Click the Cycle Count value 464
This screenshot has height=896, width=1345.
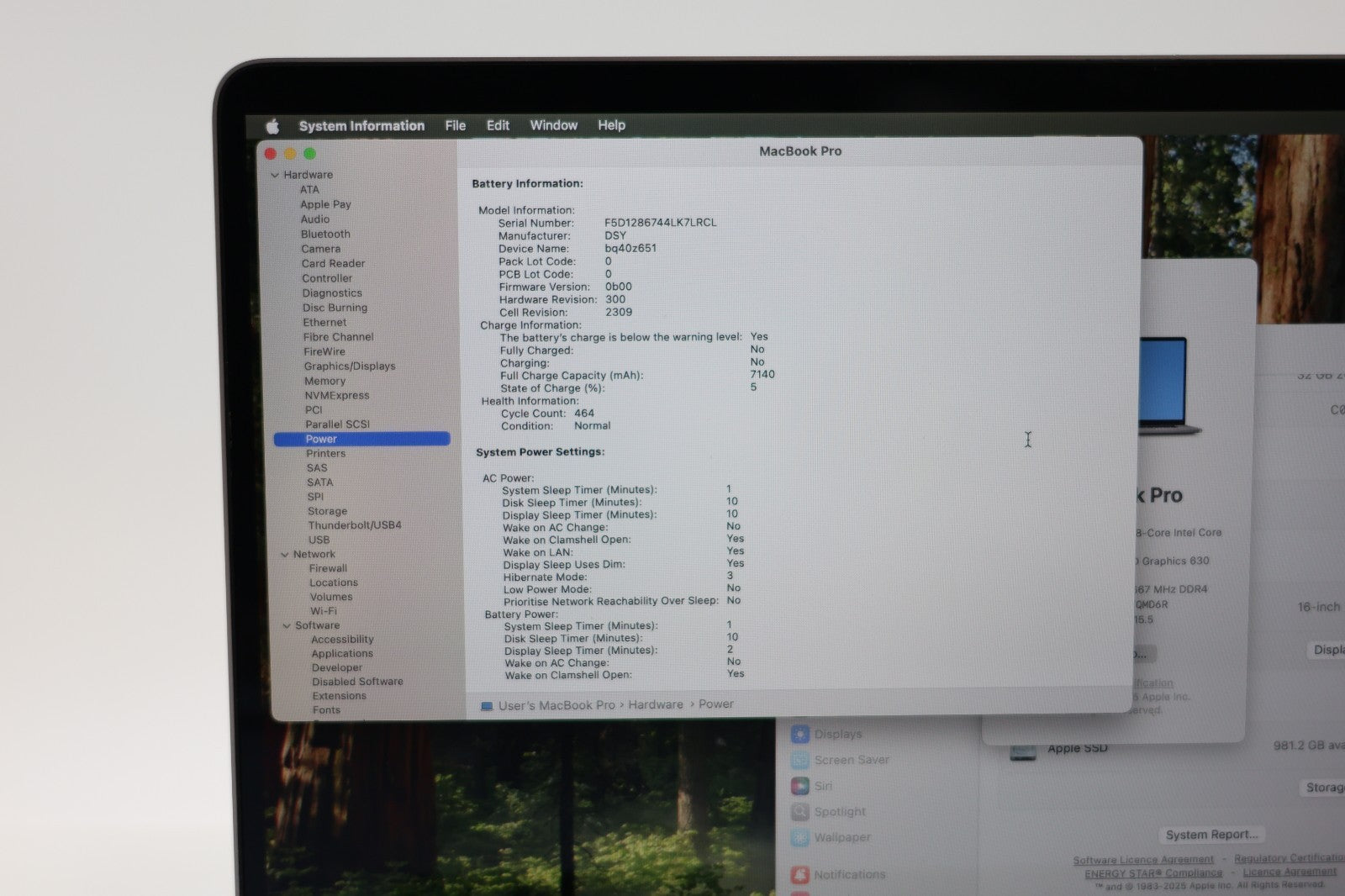[x=584, y=414]
